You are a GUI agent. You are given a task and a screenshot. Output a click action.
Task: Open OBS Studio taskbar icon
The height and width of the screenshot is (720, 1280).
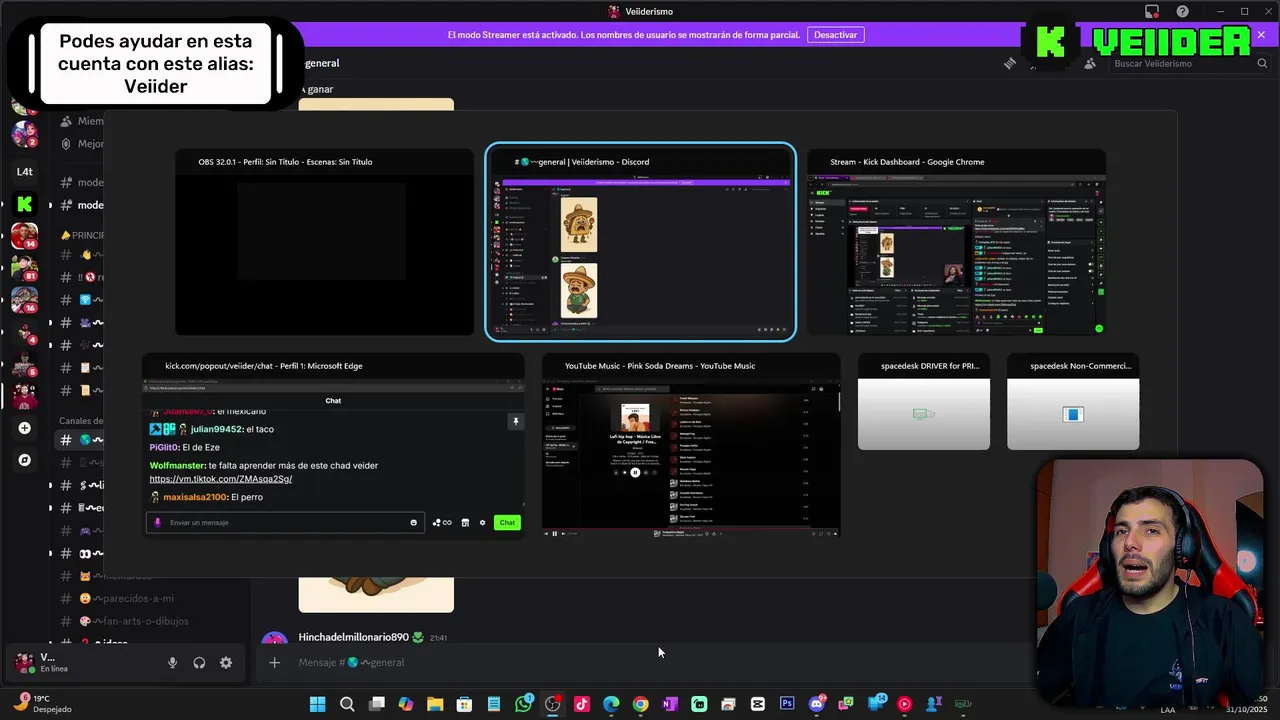552,704
